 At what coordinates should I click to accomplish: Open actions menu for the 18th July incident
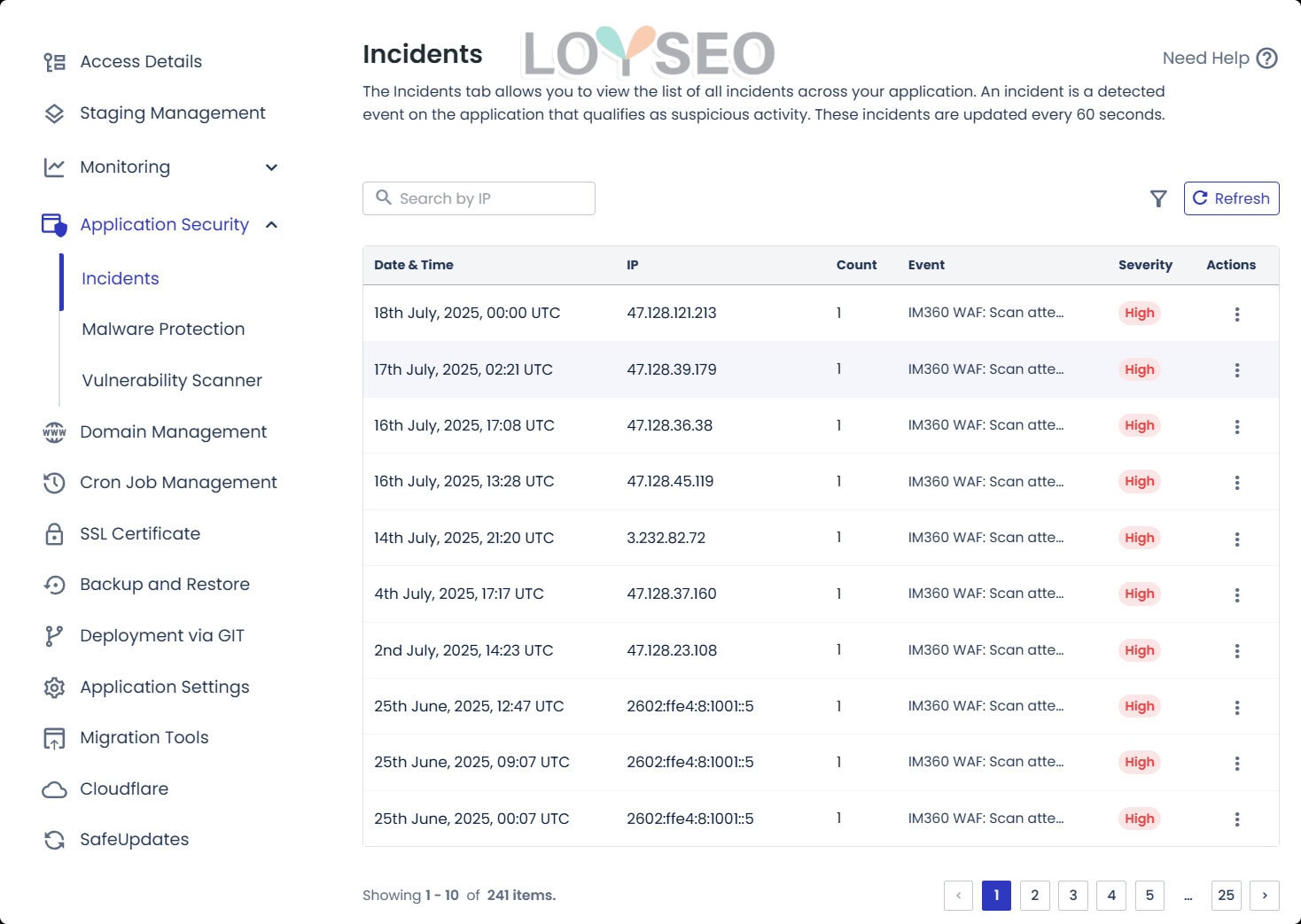(x=1237, y=314)
